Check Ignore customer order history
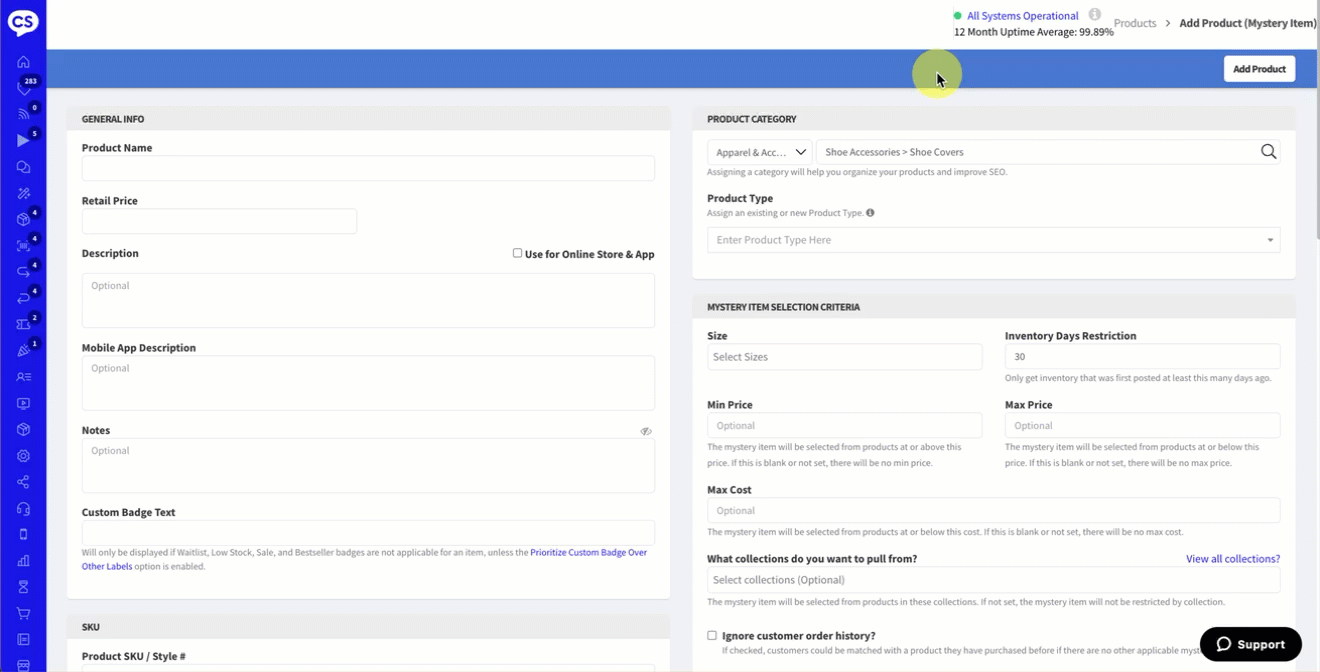1320x672 pixels. point(712,635)
